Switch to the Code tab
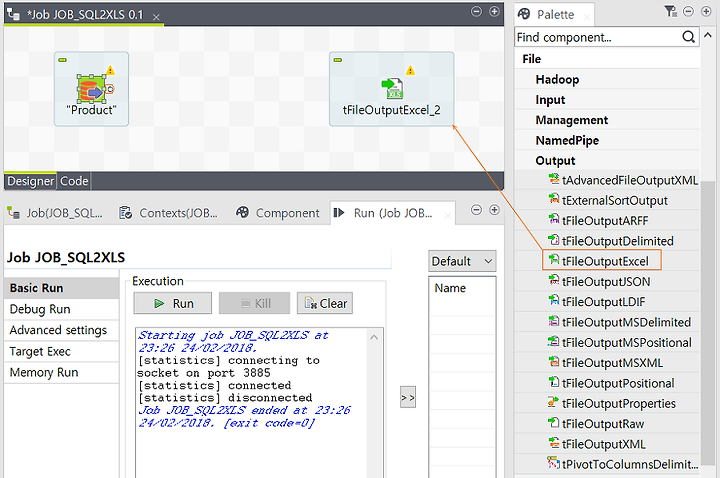 point(73,181)
